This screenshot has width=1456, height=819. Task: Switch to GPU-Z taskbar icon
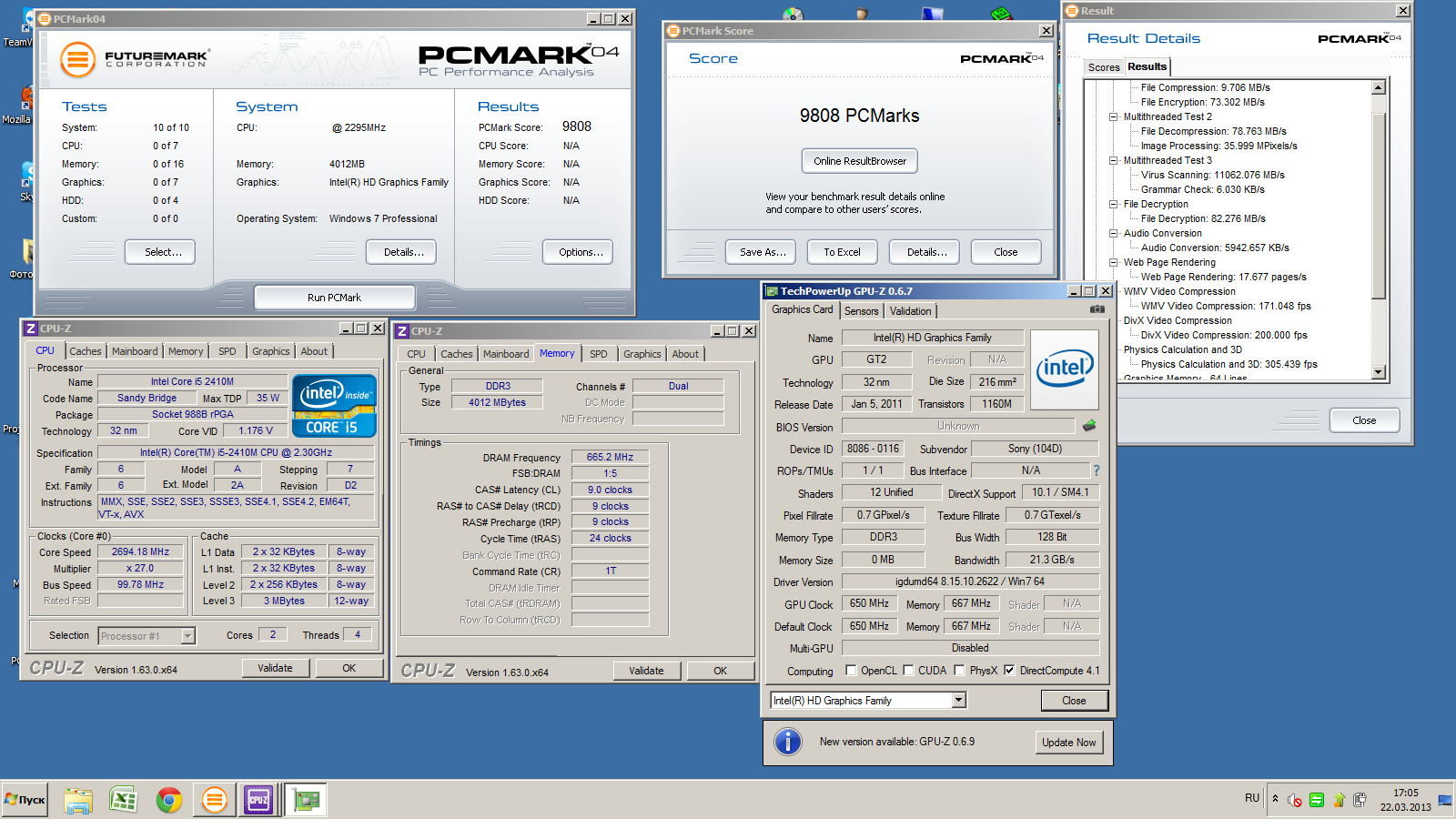coord(307,800)
